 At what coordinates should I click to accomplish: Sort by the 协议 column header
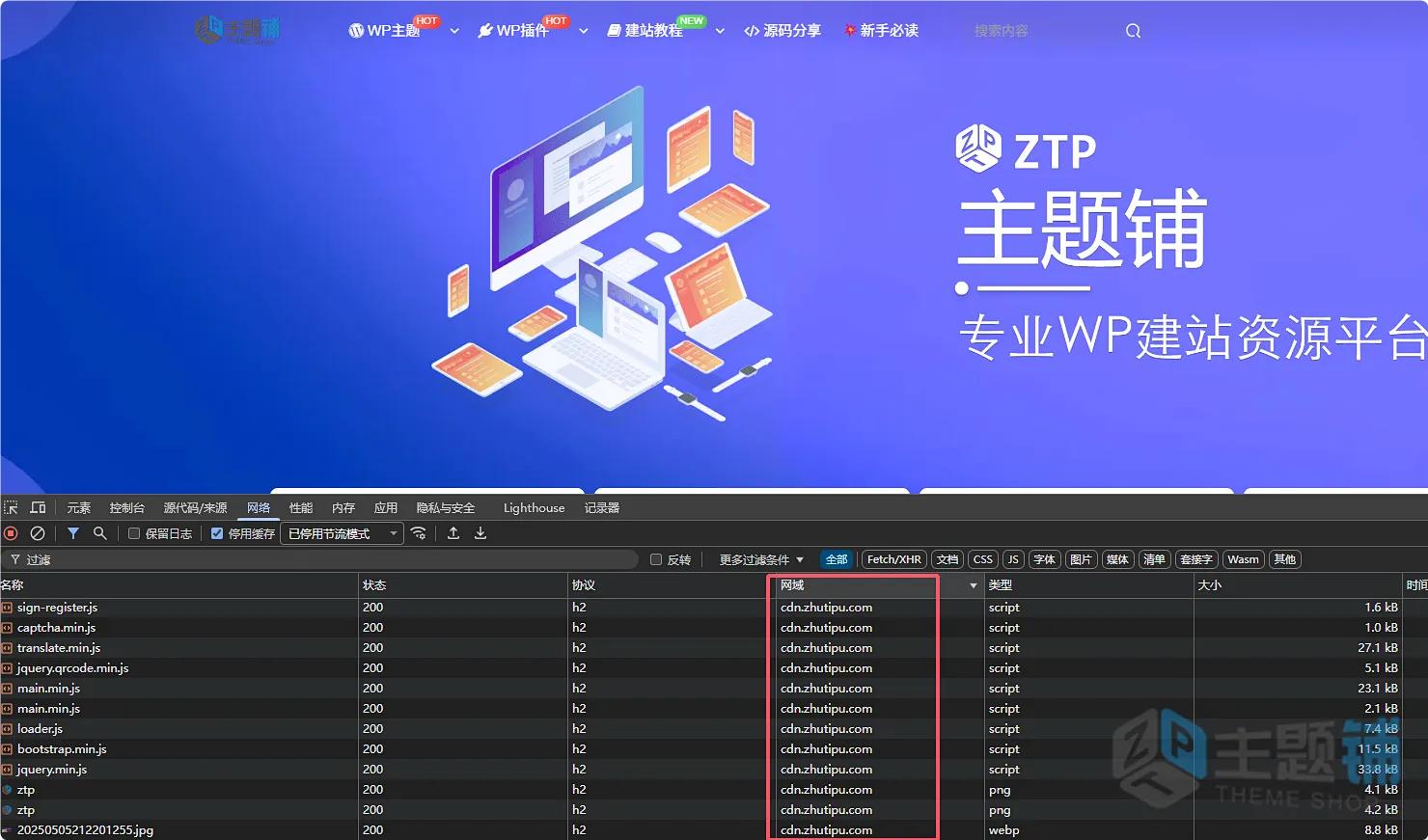pos(672,585)
